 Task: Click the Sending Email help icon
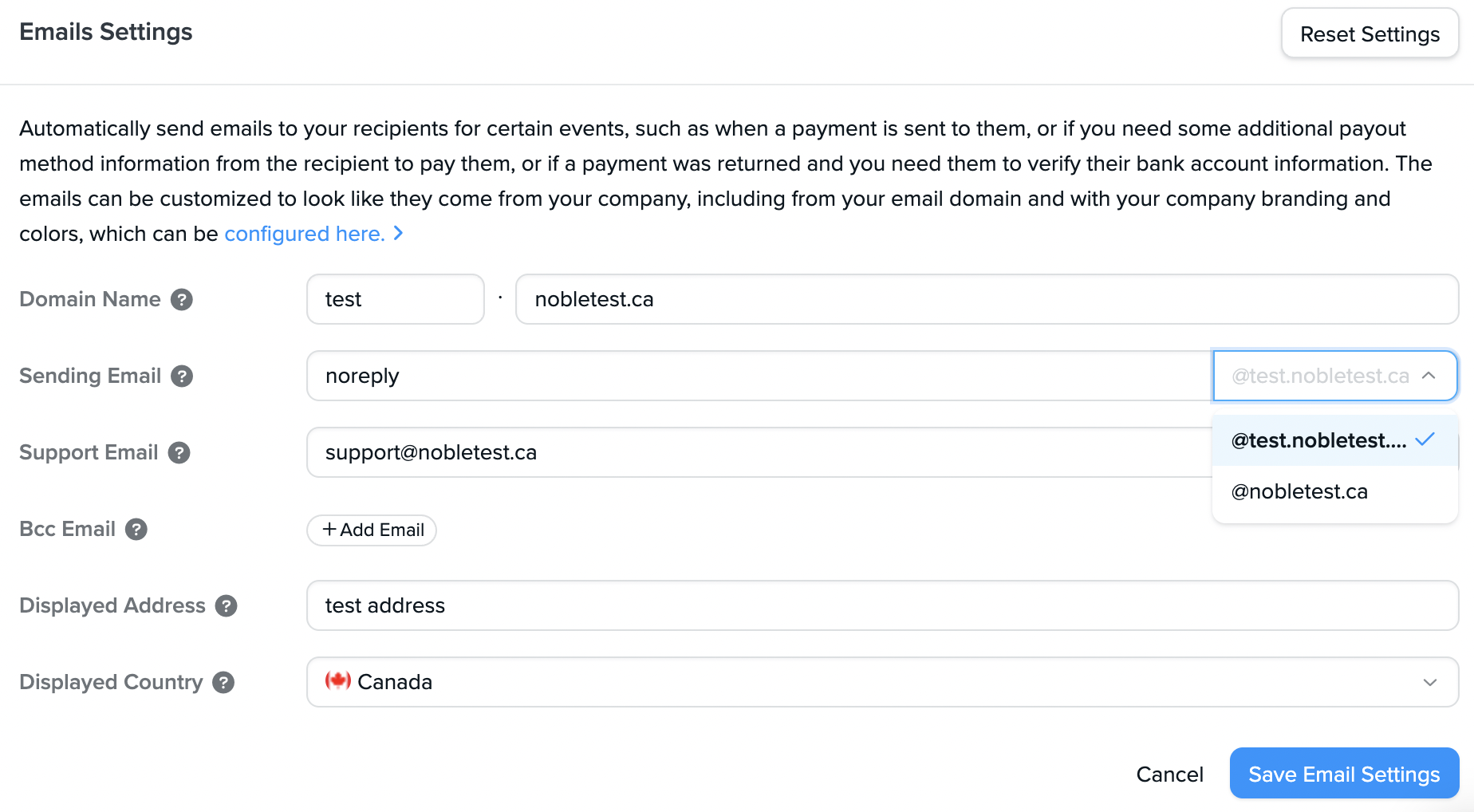pos(182,376)
